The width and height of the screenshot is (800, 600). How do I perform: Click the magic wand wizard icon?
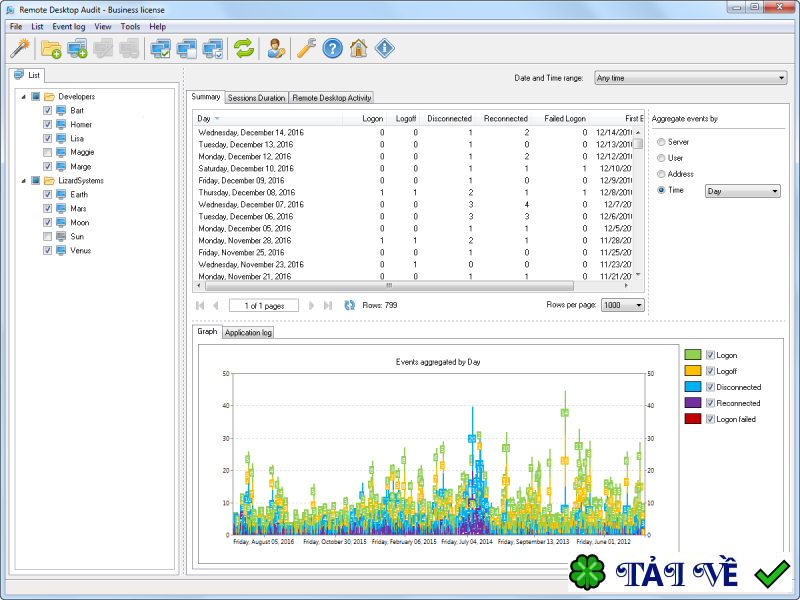point(20,47)
